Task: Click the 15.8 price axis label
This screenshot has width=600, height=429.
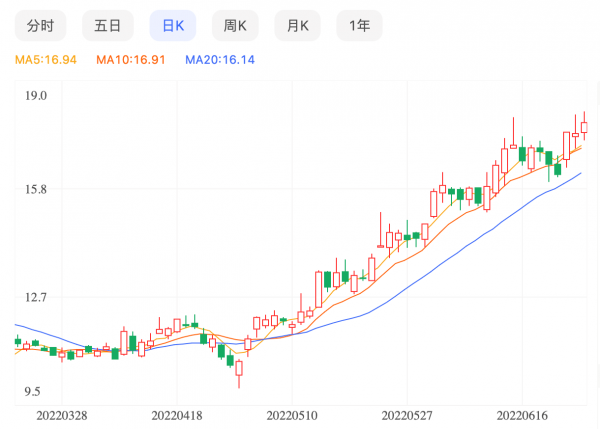Action: (x=36, y=189)
